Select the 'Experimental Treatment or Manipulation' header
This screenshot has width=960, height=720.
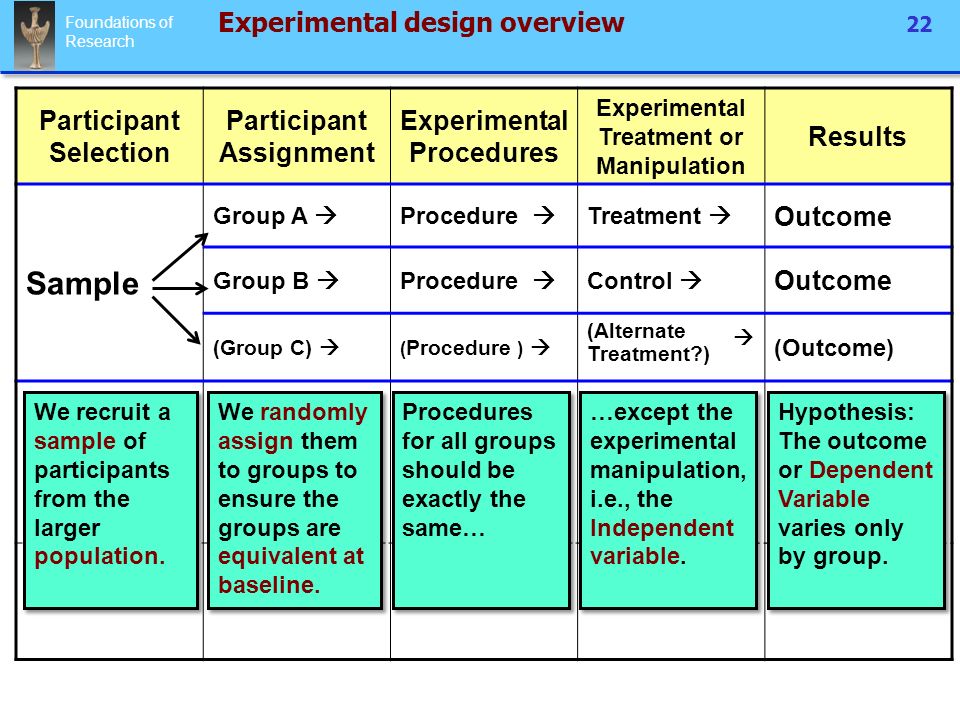coord(671,136)
